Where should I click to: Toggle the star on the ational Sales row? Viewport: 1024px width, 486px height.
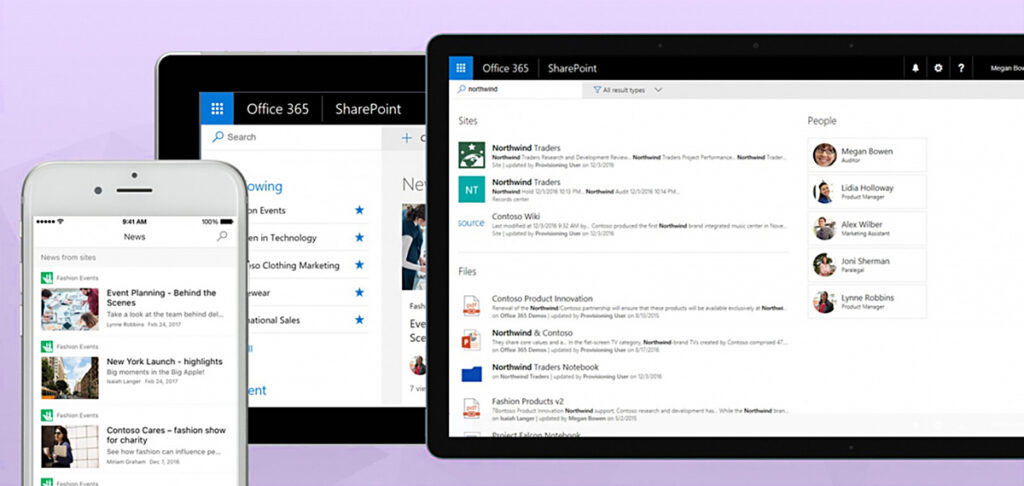359,320
